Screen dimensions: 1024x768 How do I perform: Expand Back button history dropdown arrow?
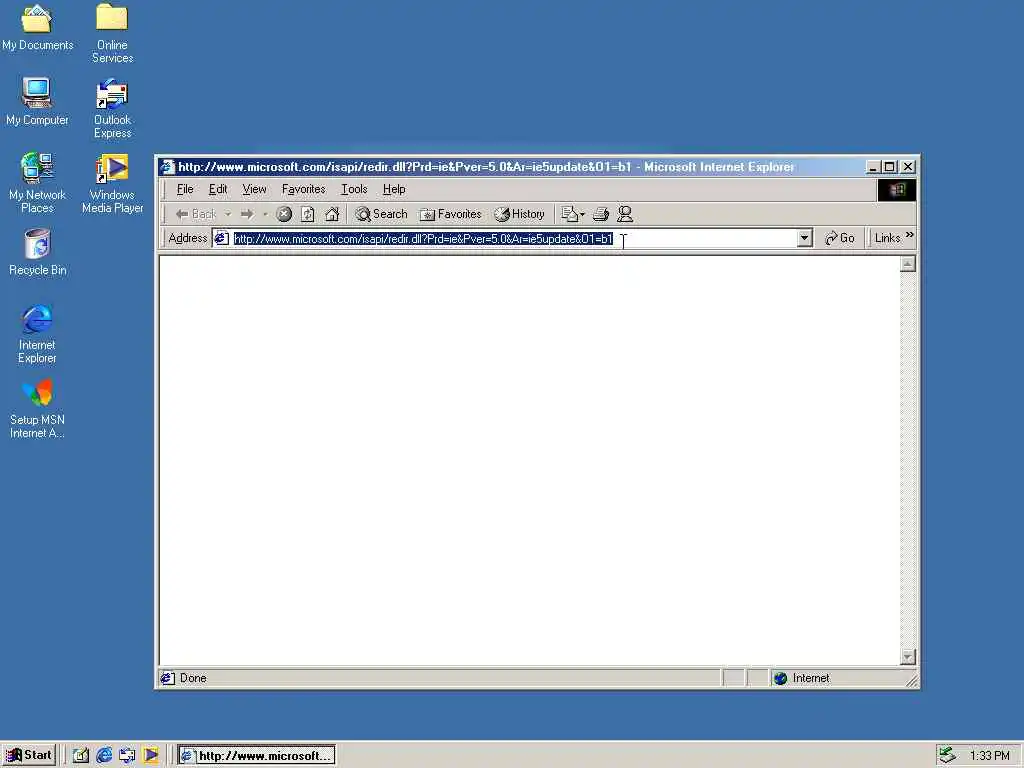tap(228, 214)
